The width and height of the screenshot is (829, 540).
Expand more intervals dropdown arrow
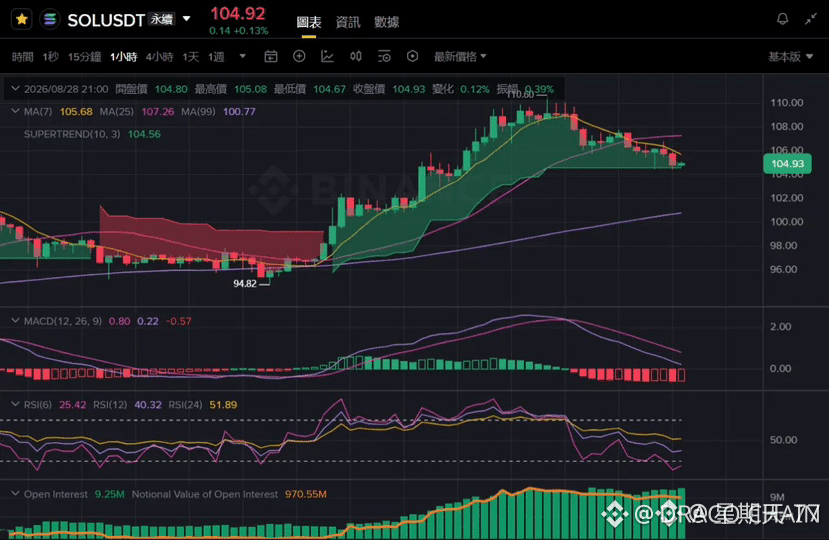[x=243, y=56]
